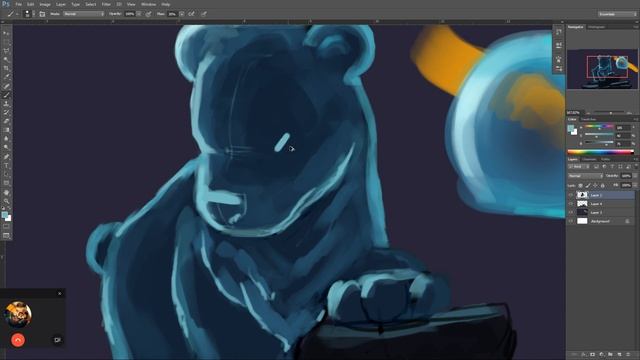Select the Lasso tool
This screenshot has height=360, width=640.
(x=6, y=51)
